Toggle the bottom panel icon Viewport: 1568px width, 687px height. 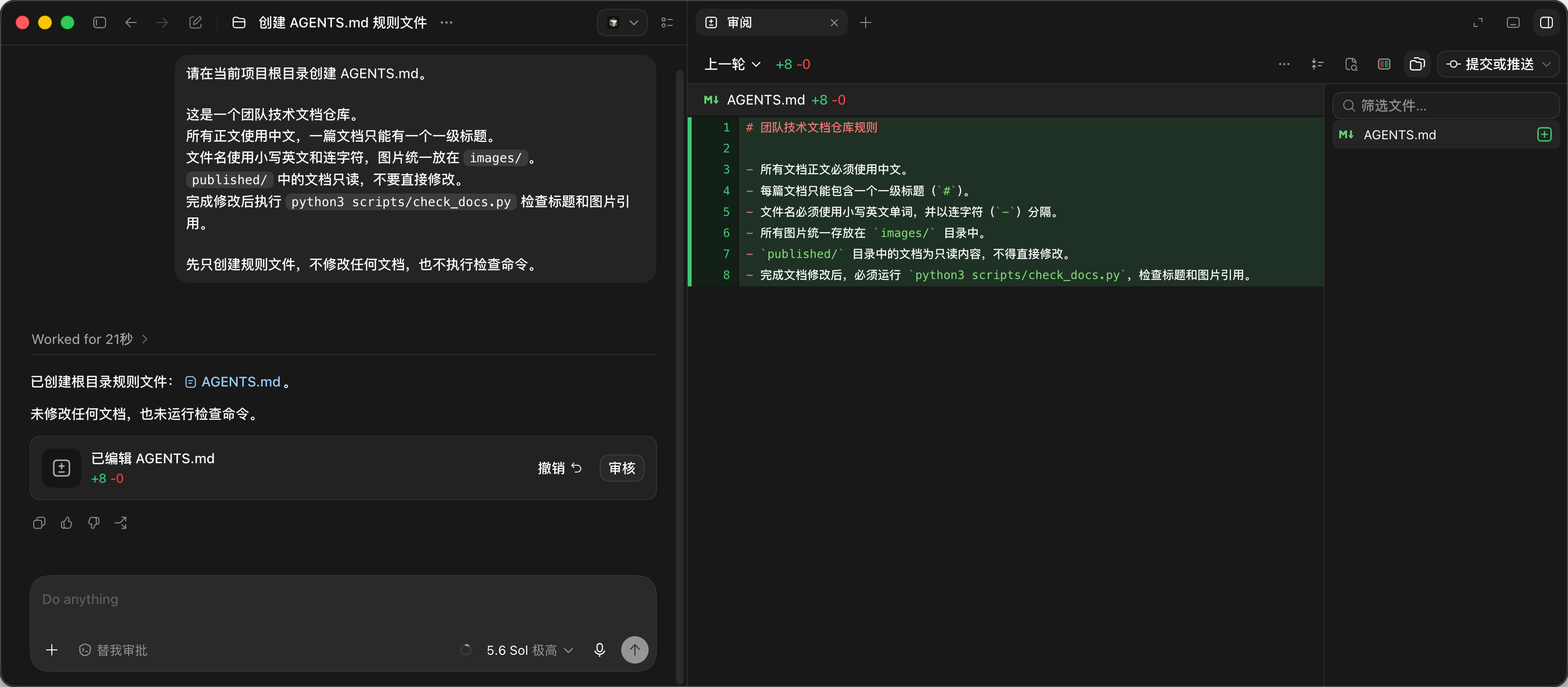1513,22
